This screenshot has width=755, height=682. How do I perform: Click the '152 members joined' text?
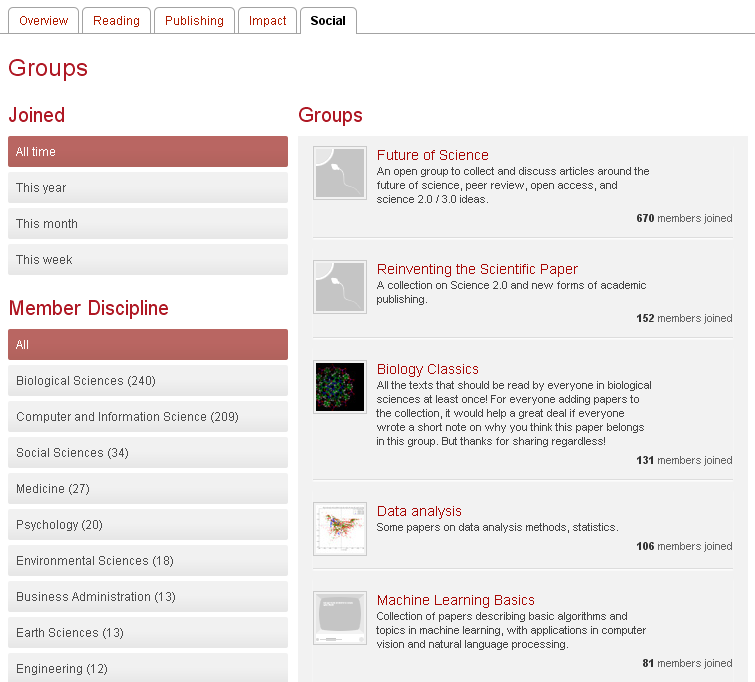pos(684,318)
